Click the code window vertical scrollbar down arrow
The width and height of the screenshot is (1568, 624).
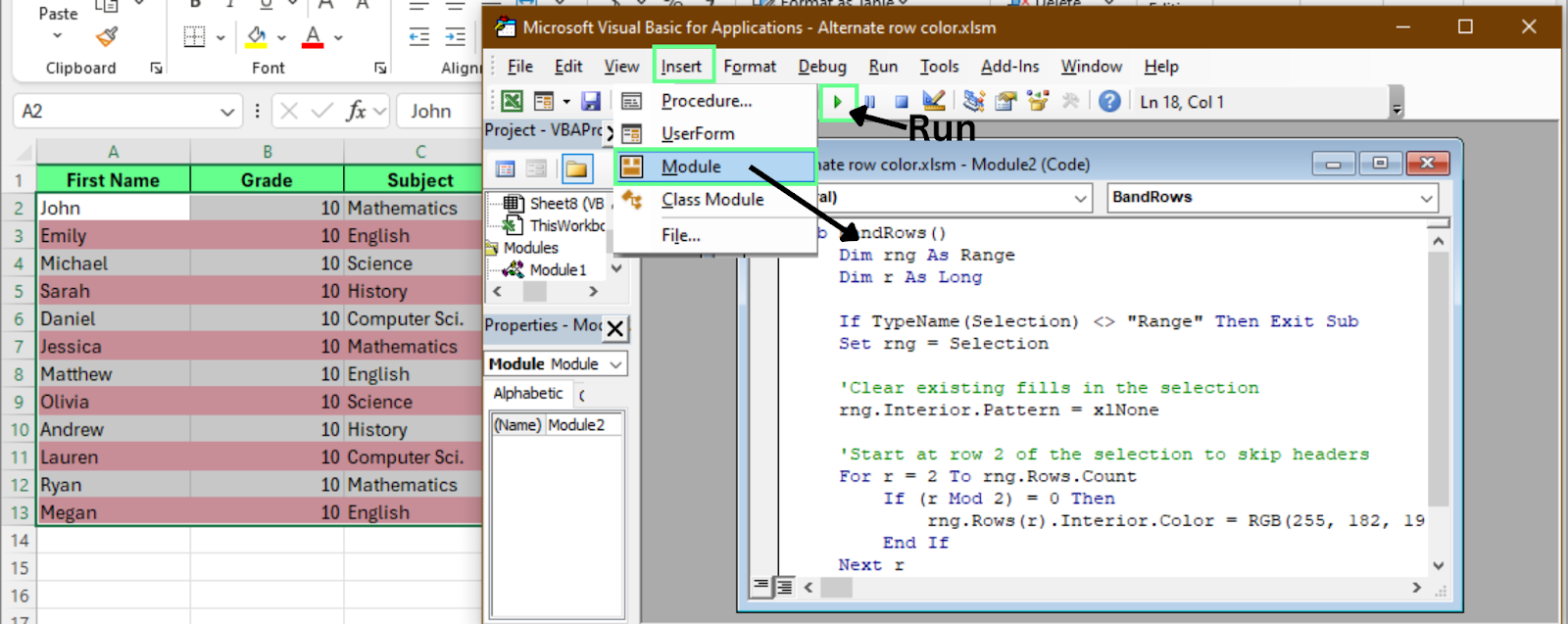point(1438,565)
